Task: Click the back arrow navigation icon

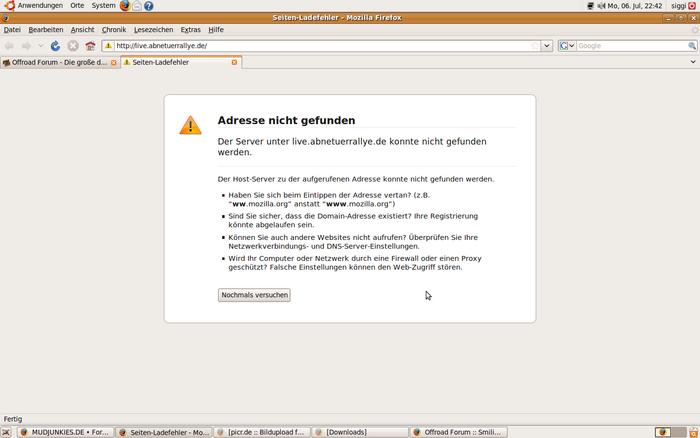Action: [9, 46]
